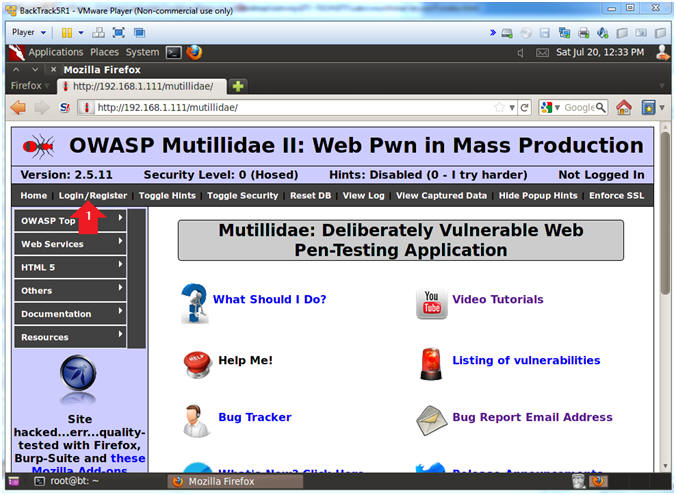Reload the current page
This screenshot has height=495, width=676.
pos(524,107)
